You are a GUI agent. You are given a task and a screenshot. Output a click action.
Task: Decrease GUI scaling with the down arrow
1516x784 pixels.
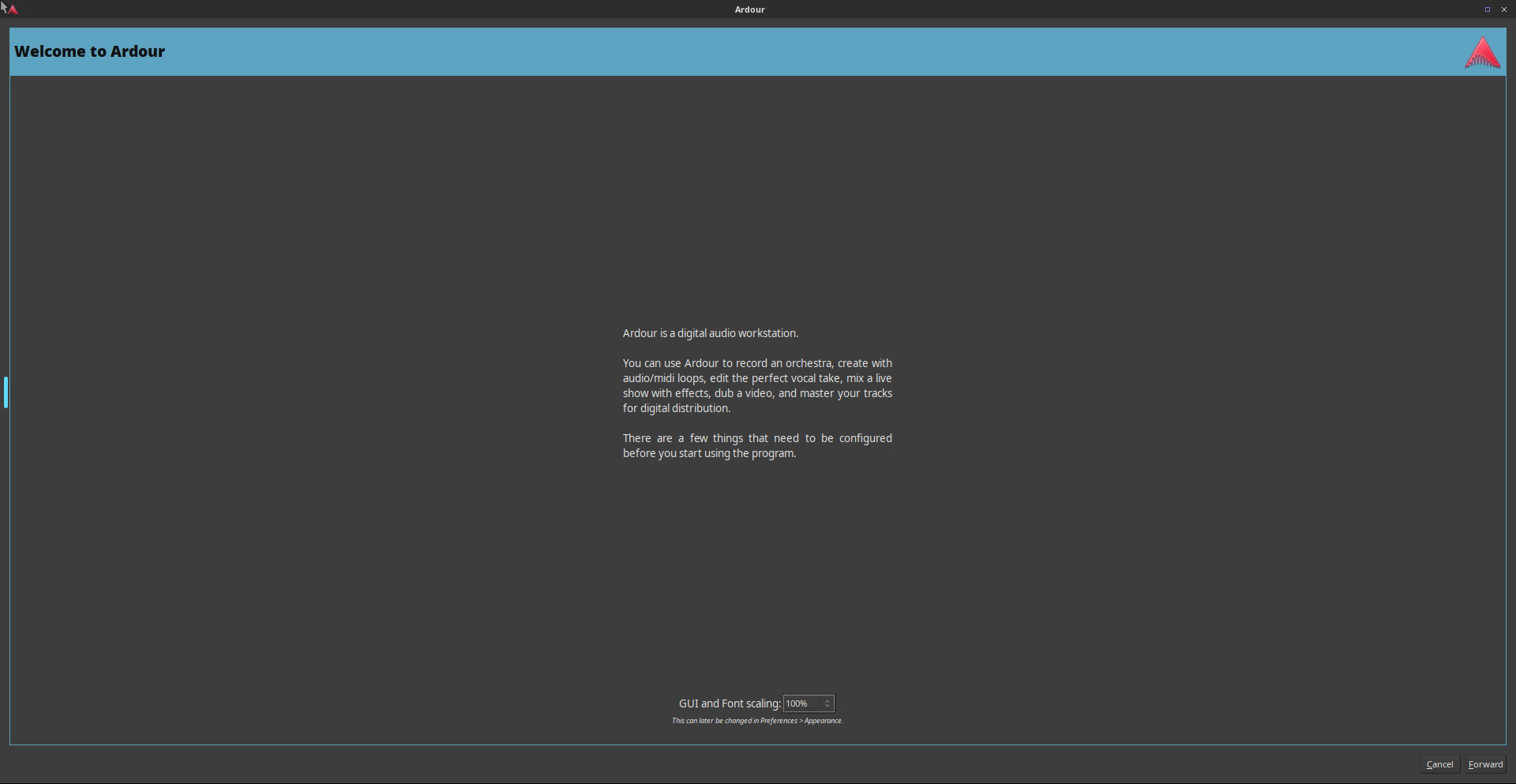[x=827, y=707]
